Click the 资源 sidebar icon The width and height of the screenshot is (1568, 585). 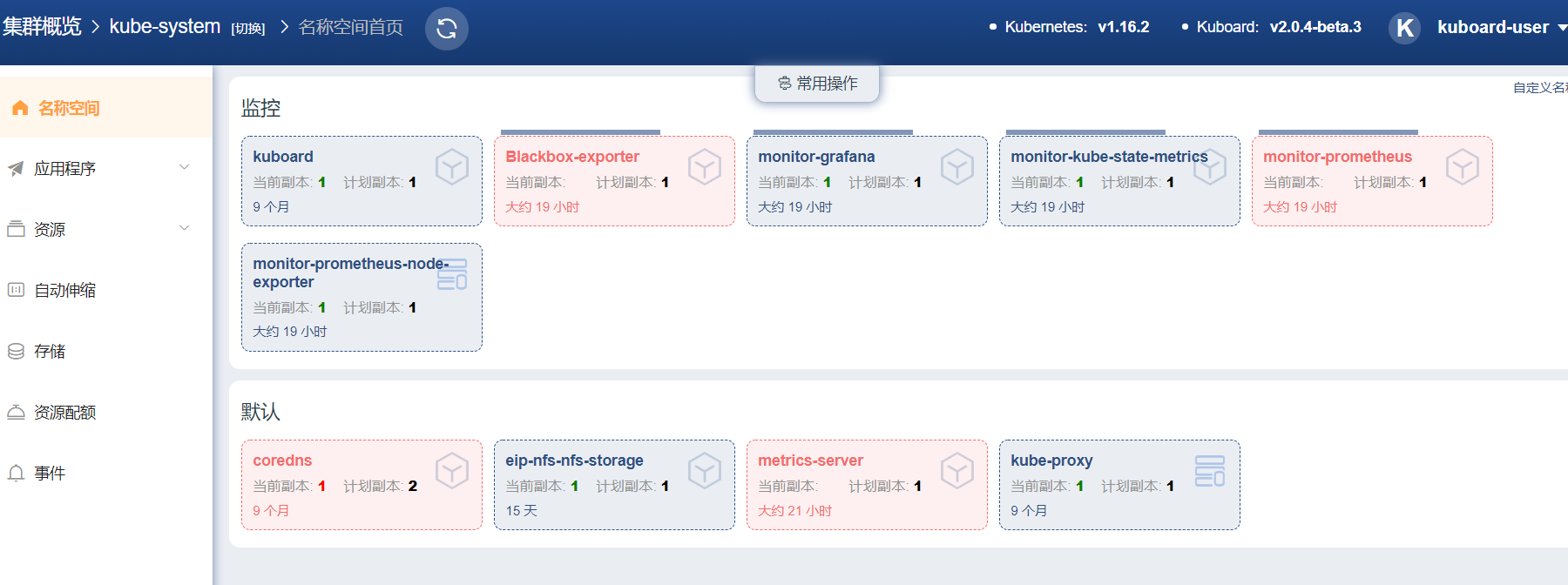coord(16,229)
